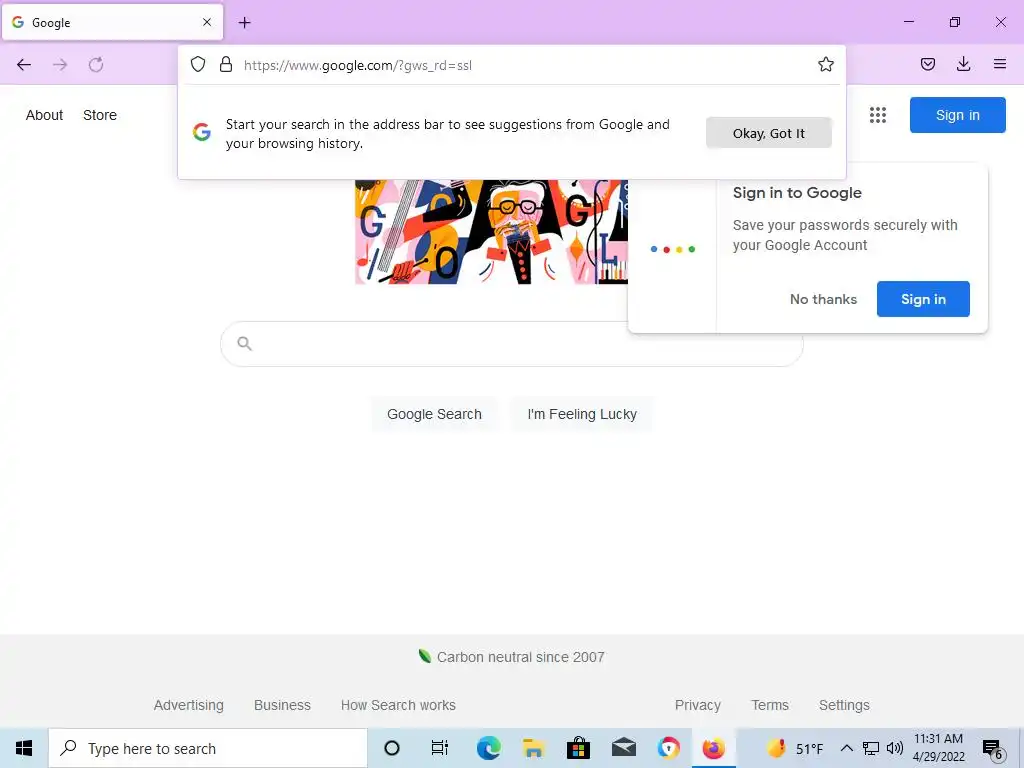1024x768 pixels.
Task: Open Cortana from the taskbar
Action: (392, 748)
